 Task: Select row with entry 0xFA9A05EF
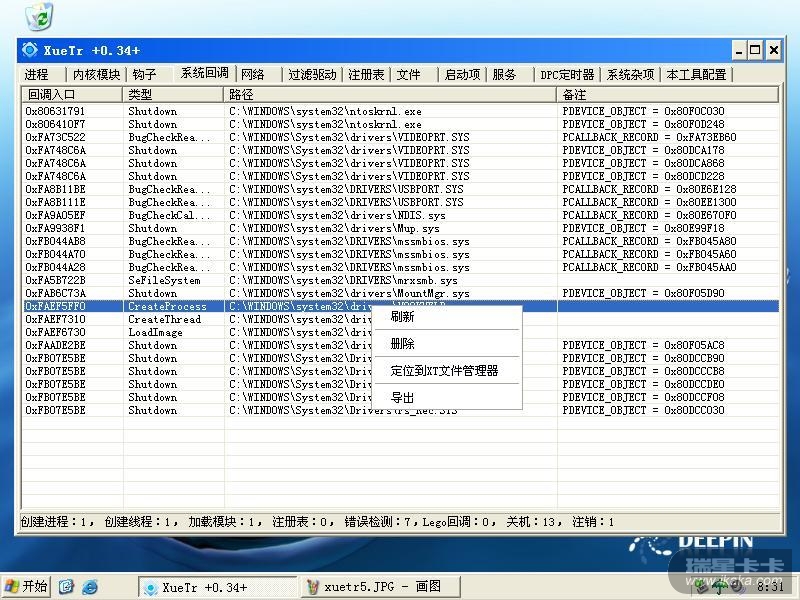(x=401, y=215)
